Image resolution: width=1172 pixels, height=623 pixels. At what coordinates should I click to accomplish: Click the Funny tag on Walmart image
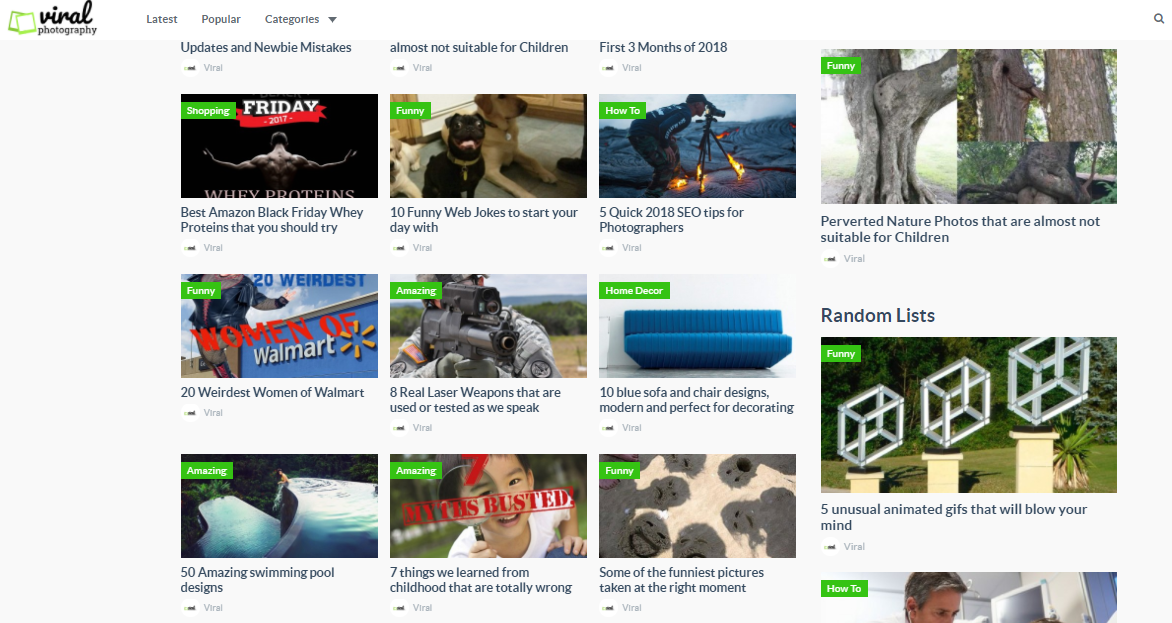(x=200, y=291)
